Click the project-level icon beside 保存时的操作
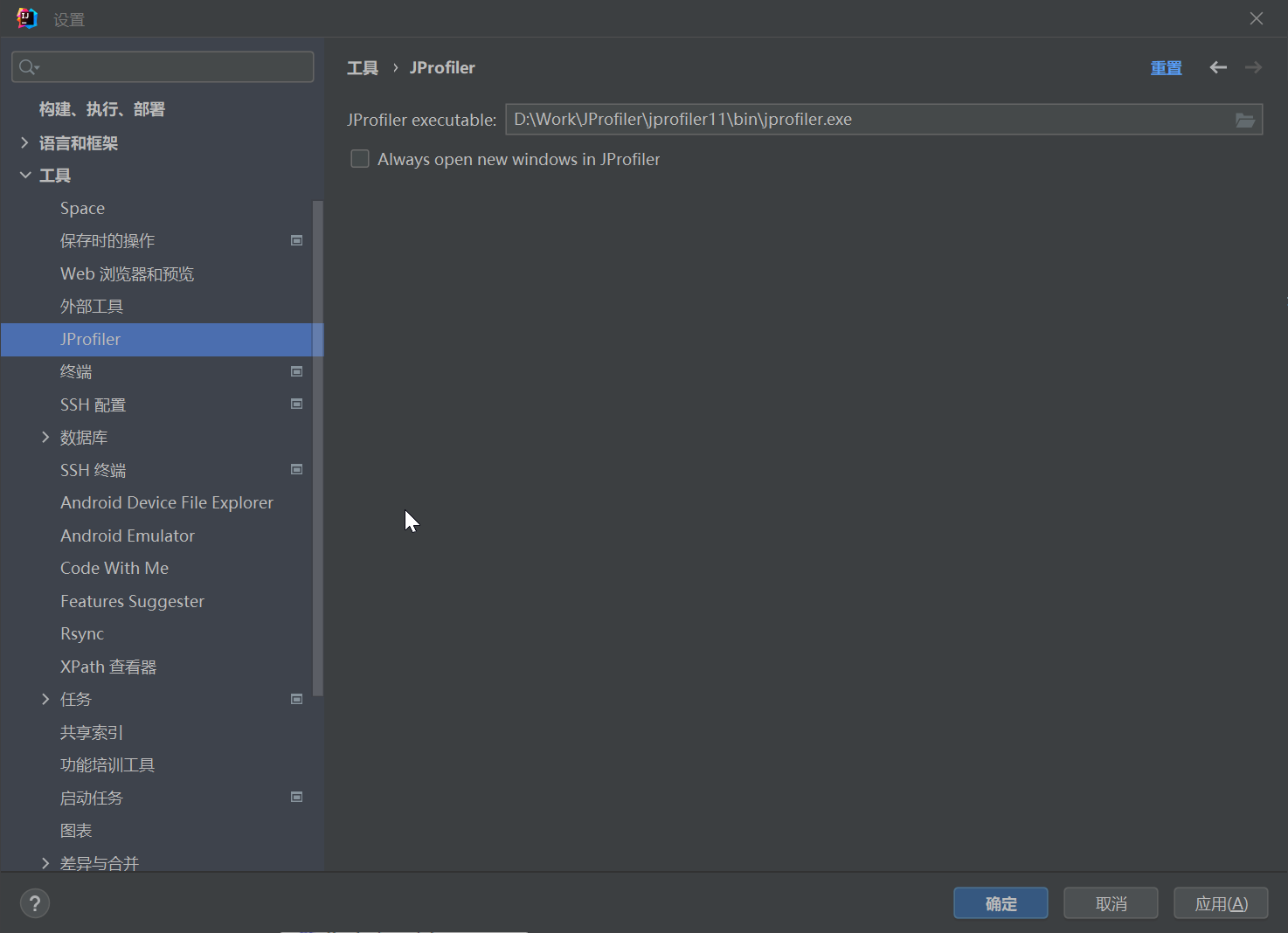This screenshot has width=1288, height=933. tap(297, 240)
